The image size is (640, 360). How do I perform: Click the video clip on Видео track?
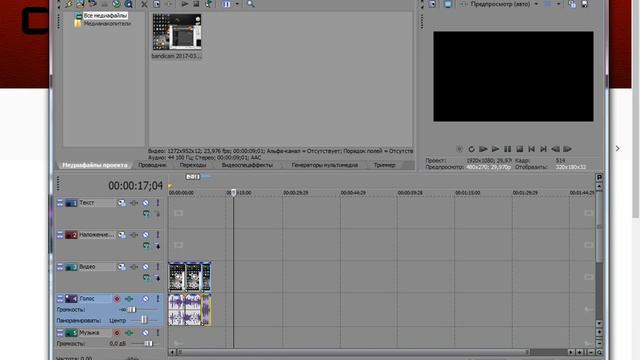(189, 277)
